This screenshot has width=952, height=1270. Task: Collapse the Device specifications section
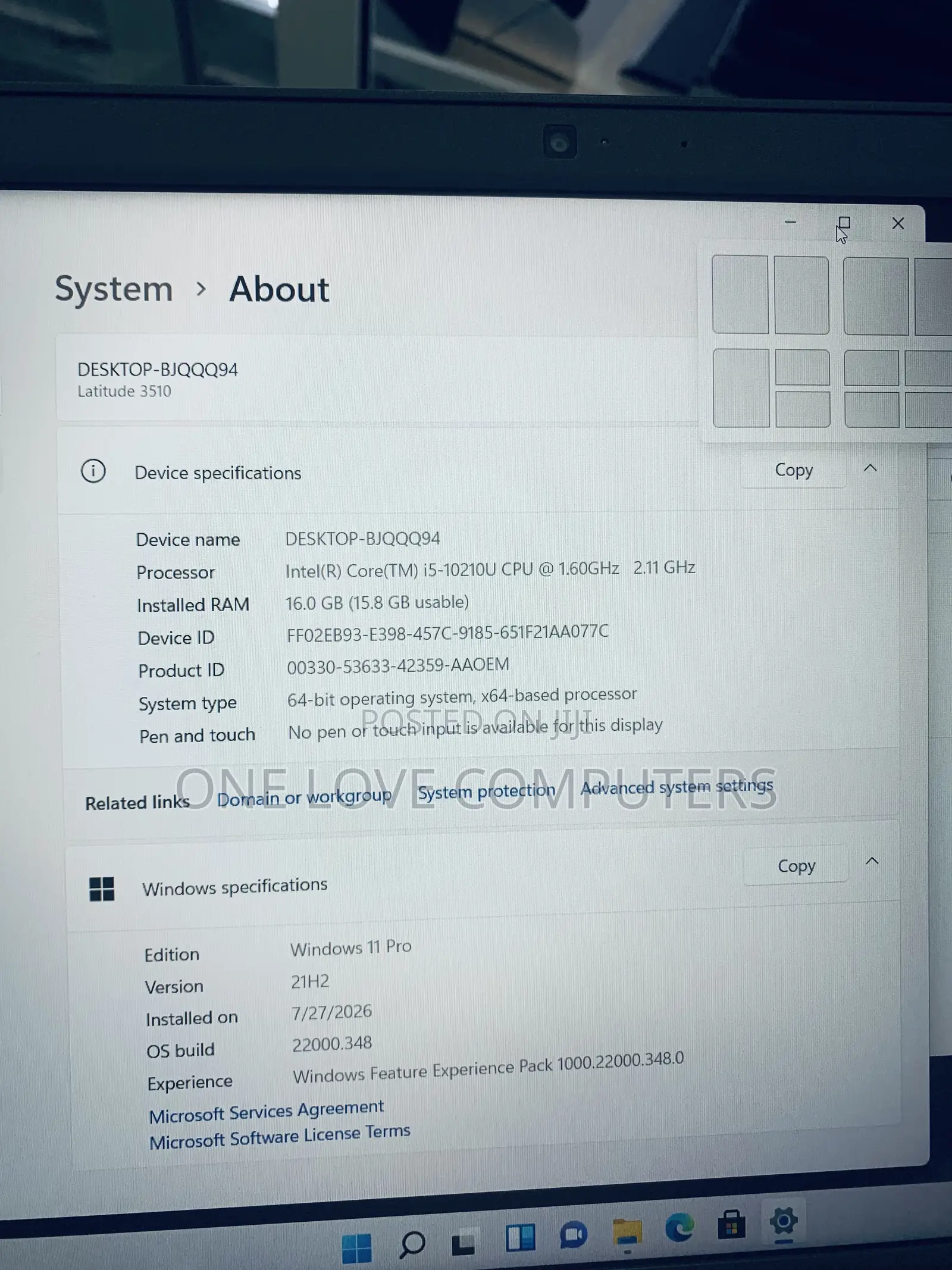870,468
